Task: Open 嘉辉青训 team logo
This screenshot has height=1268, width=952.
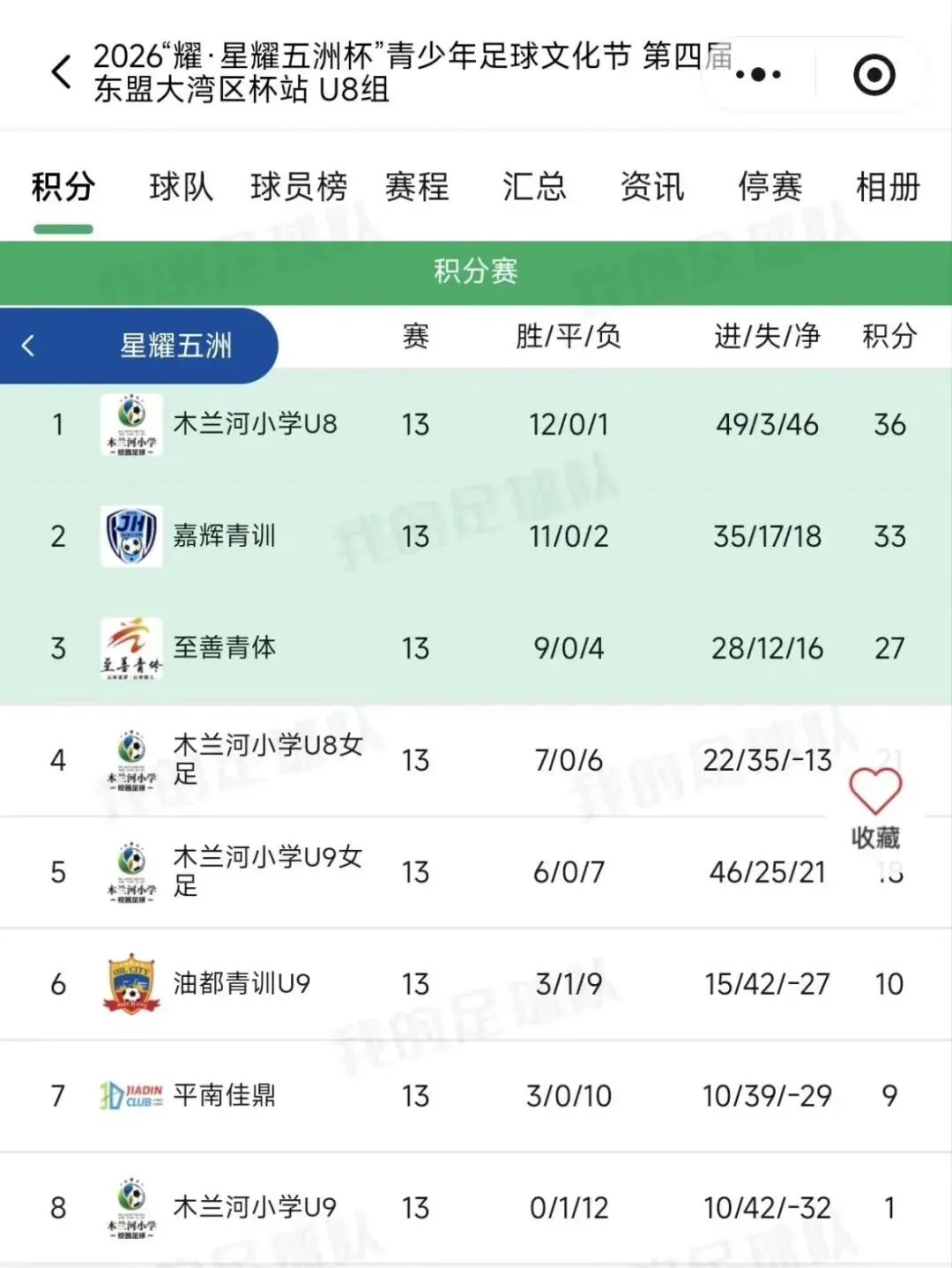Action: tap(131, 536)
